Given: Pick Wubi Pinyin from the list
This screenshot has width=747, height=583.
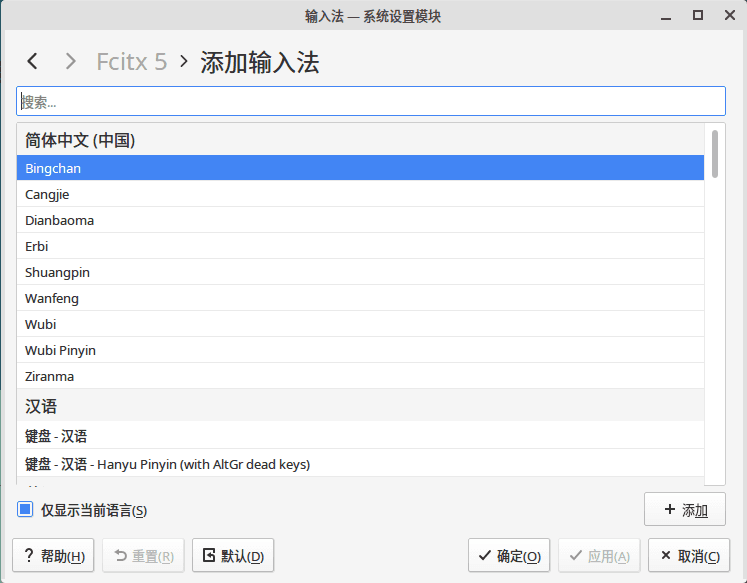Looking at the screenshot, I should pos(360,350).
